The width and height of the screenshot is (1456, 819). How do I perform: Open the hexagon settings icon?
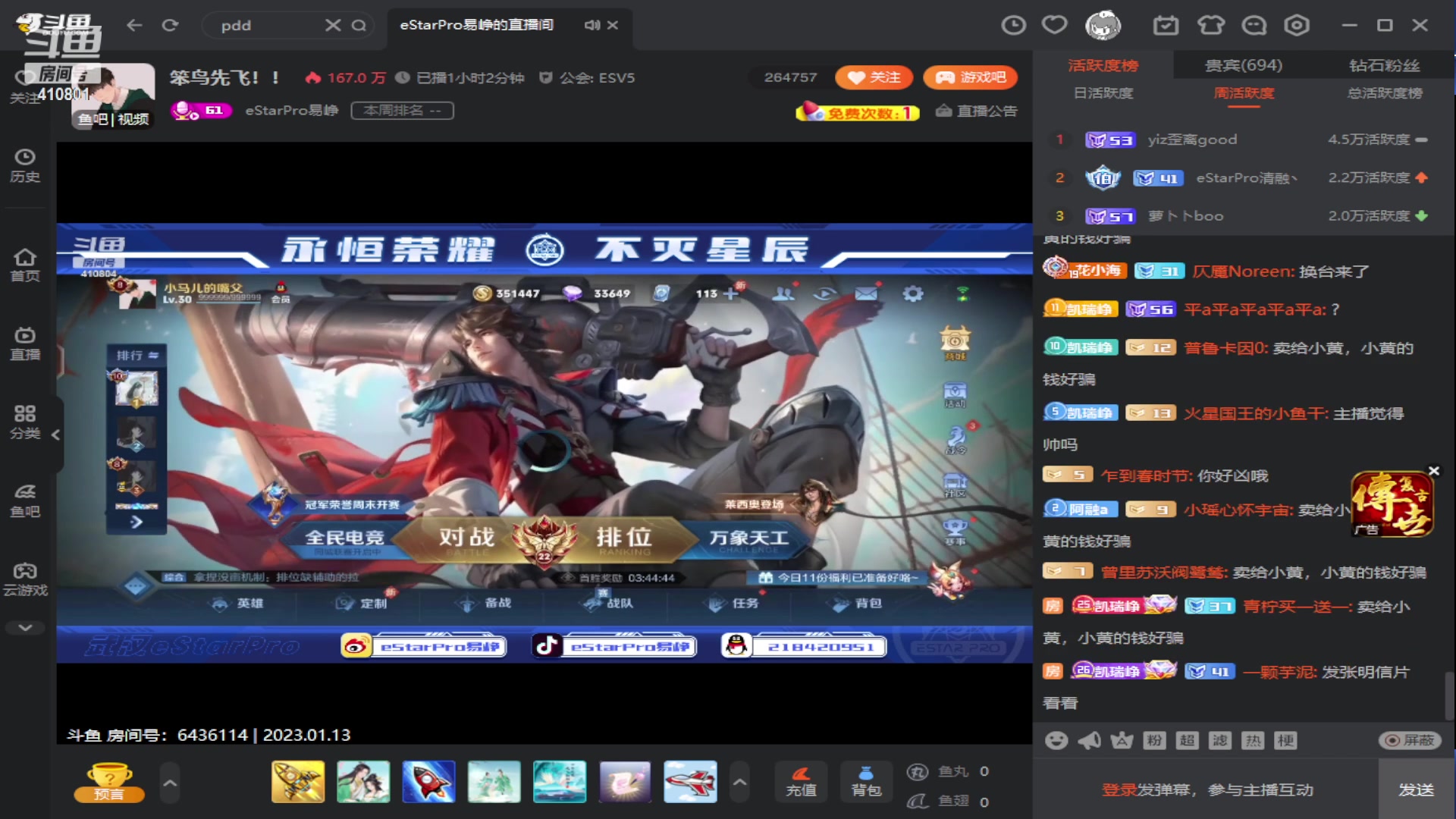click(x=1297, y=25)
